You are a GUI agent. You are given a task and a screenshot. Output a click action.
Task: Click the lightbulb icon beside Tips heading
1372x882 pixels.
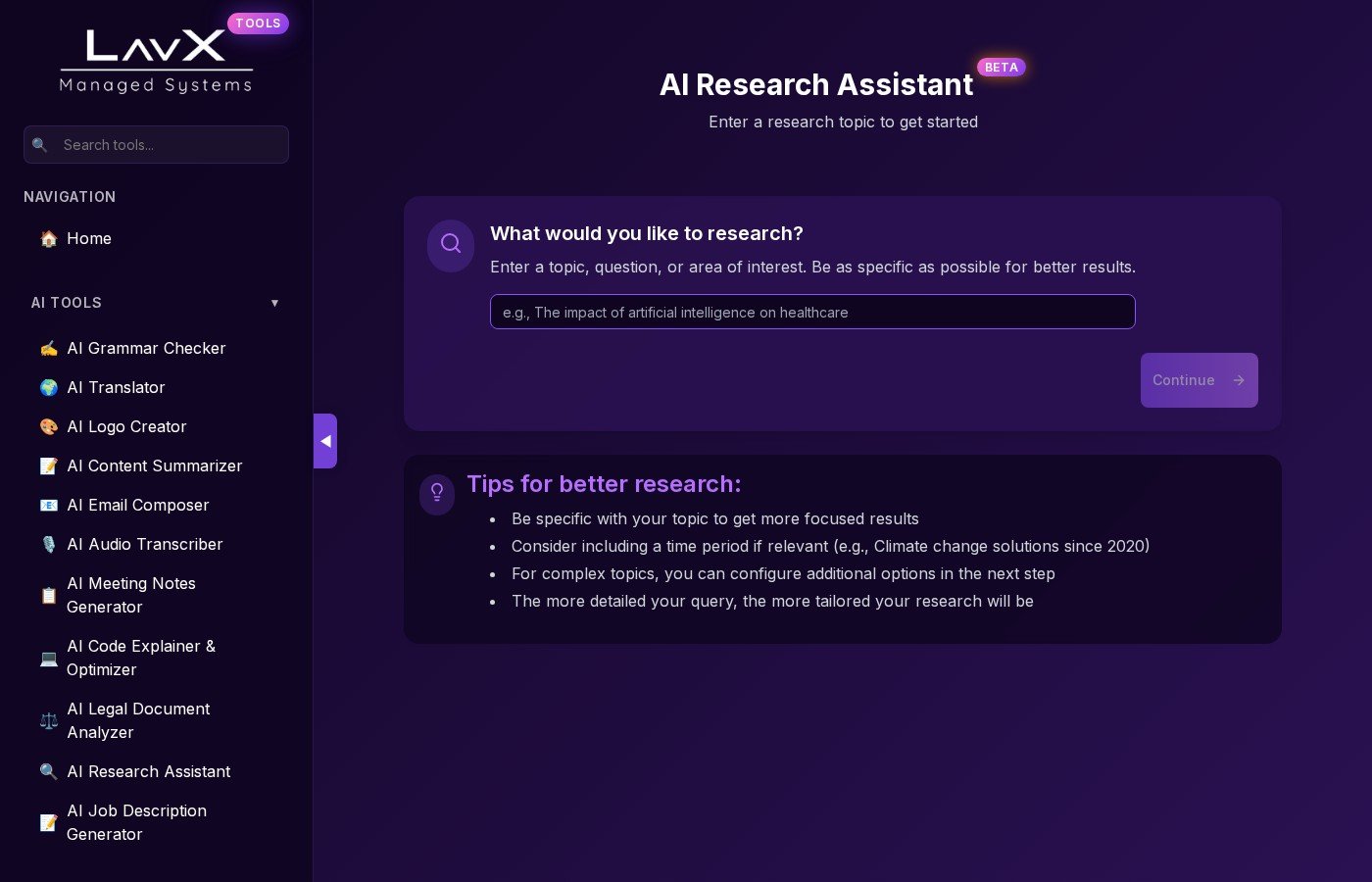coord(437,492)
